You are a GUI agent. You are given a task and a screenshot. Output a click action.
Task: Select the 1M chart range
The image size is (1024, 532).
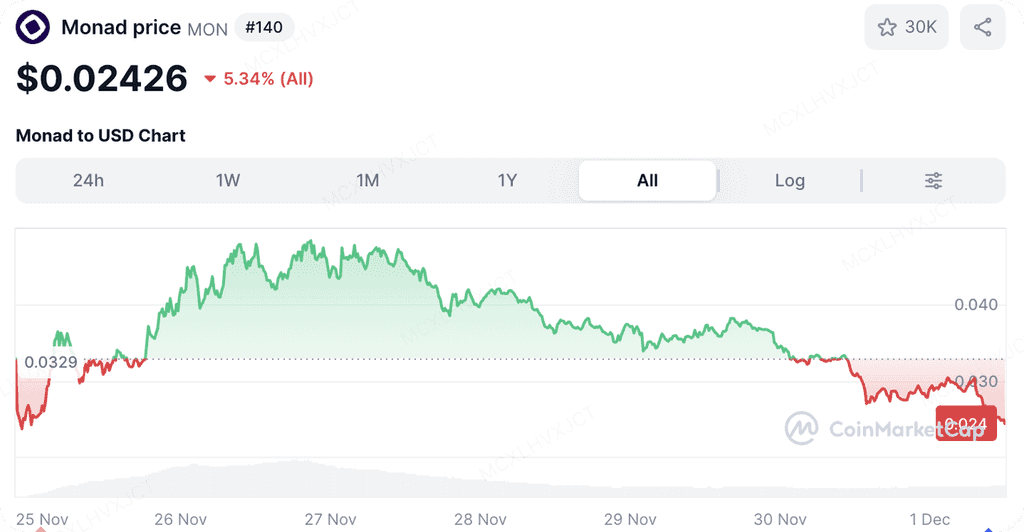368,180
